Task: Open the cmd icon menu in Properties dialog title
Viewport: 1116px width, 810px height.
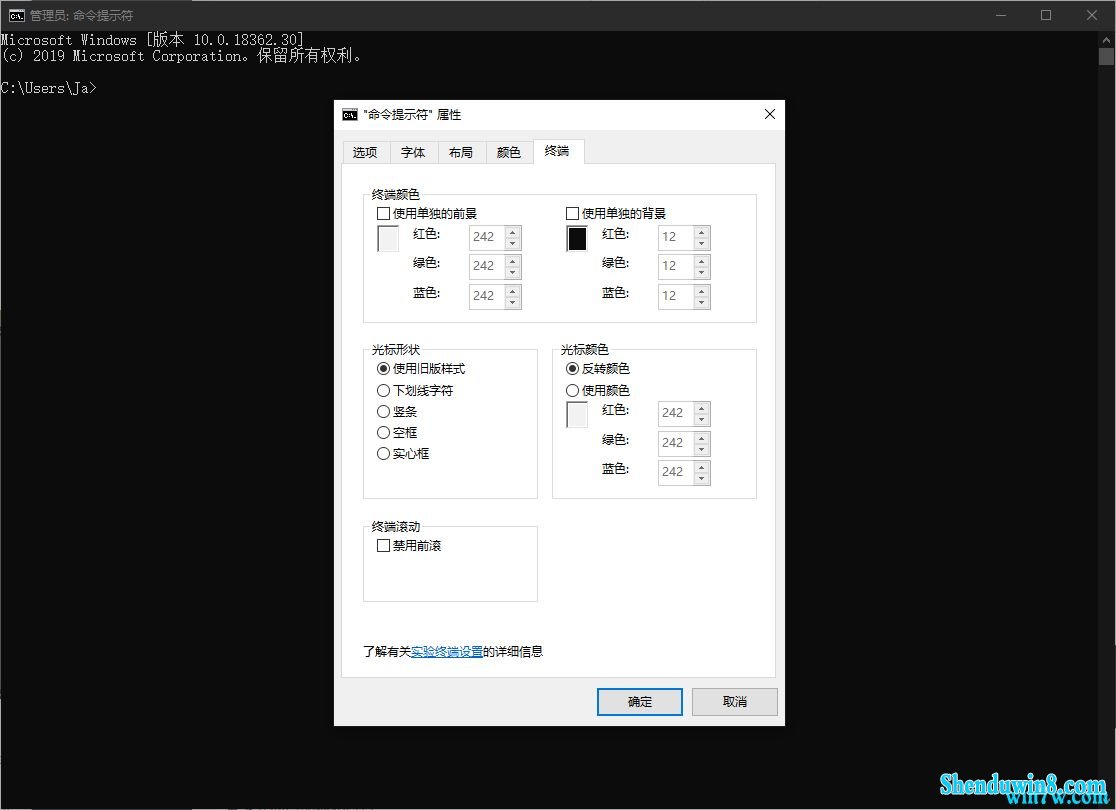Action: pos(349,115)
